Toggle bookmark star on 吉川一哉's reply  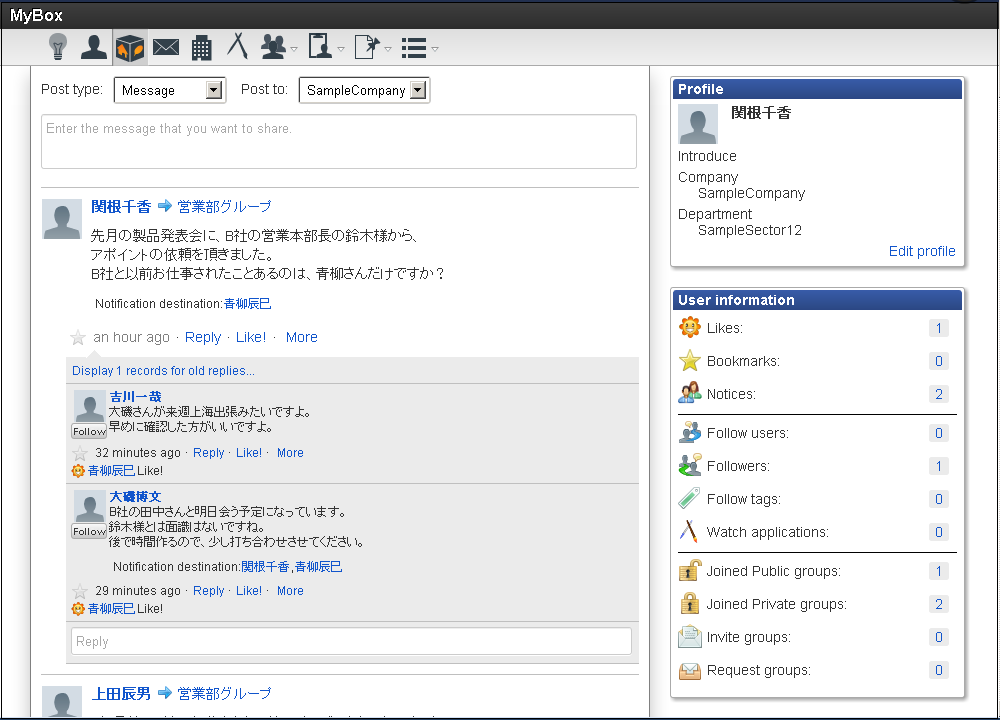80,453
